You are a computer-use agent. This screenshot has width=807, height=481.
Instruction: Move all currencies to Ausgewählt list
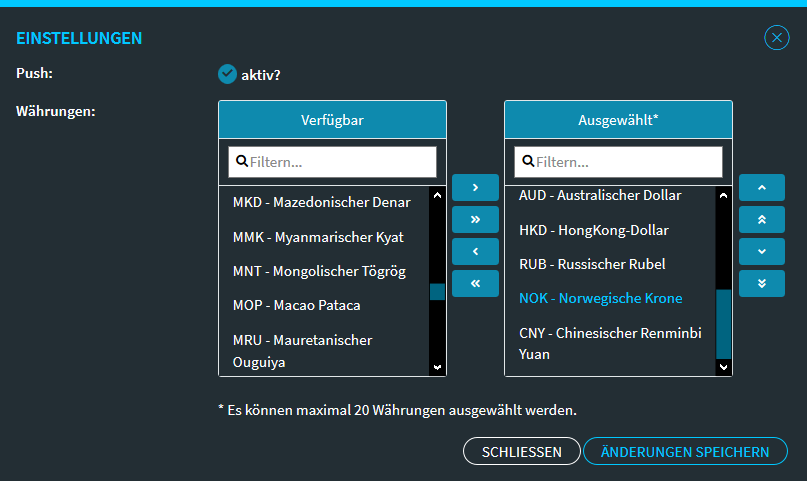coord(475,219)
